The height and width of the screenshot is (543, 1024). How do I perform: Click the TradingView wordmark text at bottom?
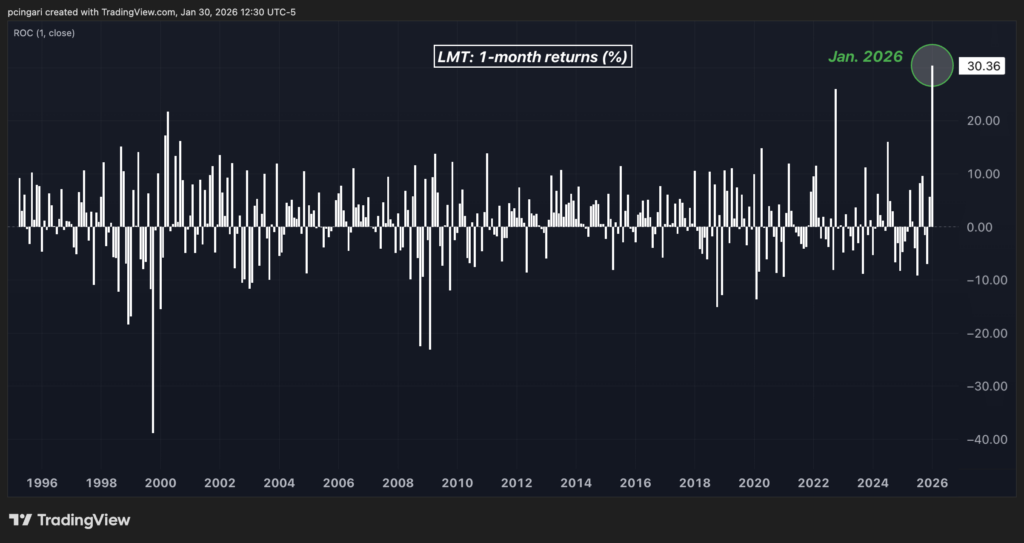pyautogui.click(x=84, y=520)
